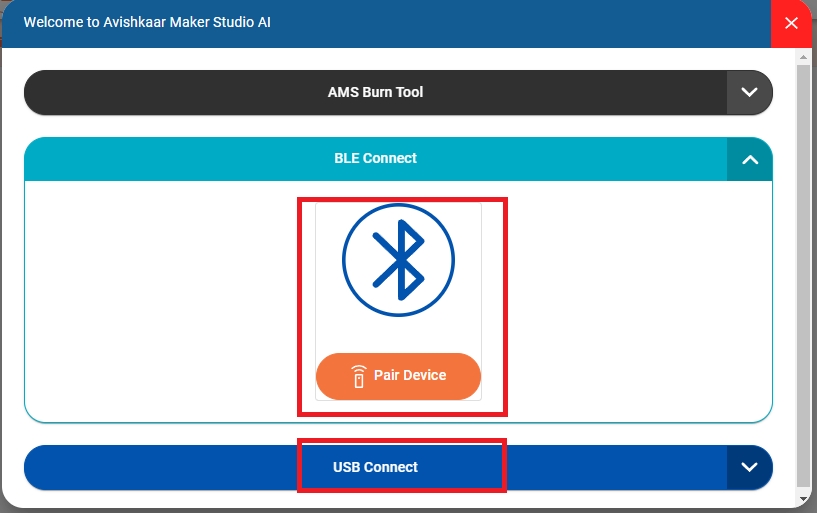
Task: Close the welcome dialog with the red X
Action: (791, 23)
